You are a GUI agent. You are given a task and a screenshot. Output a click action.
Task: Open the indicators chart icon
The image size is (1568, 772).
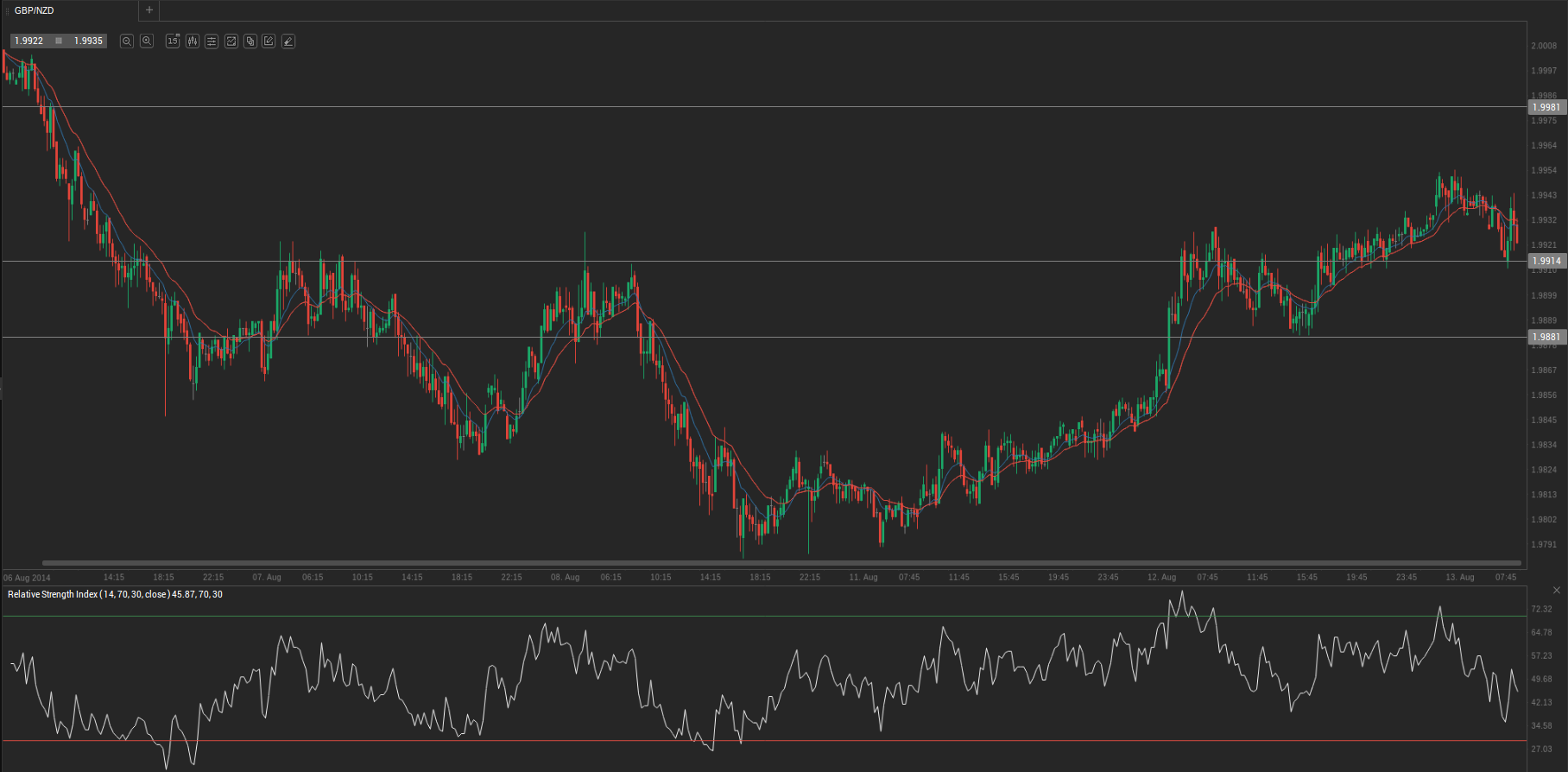click(x=231, y=41)
